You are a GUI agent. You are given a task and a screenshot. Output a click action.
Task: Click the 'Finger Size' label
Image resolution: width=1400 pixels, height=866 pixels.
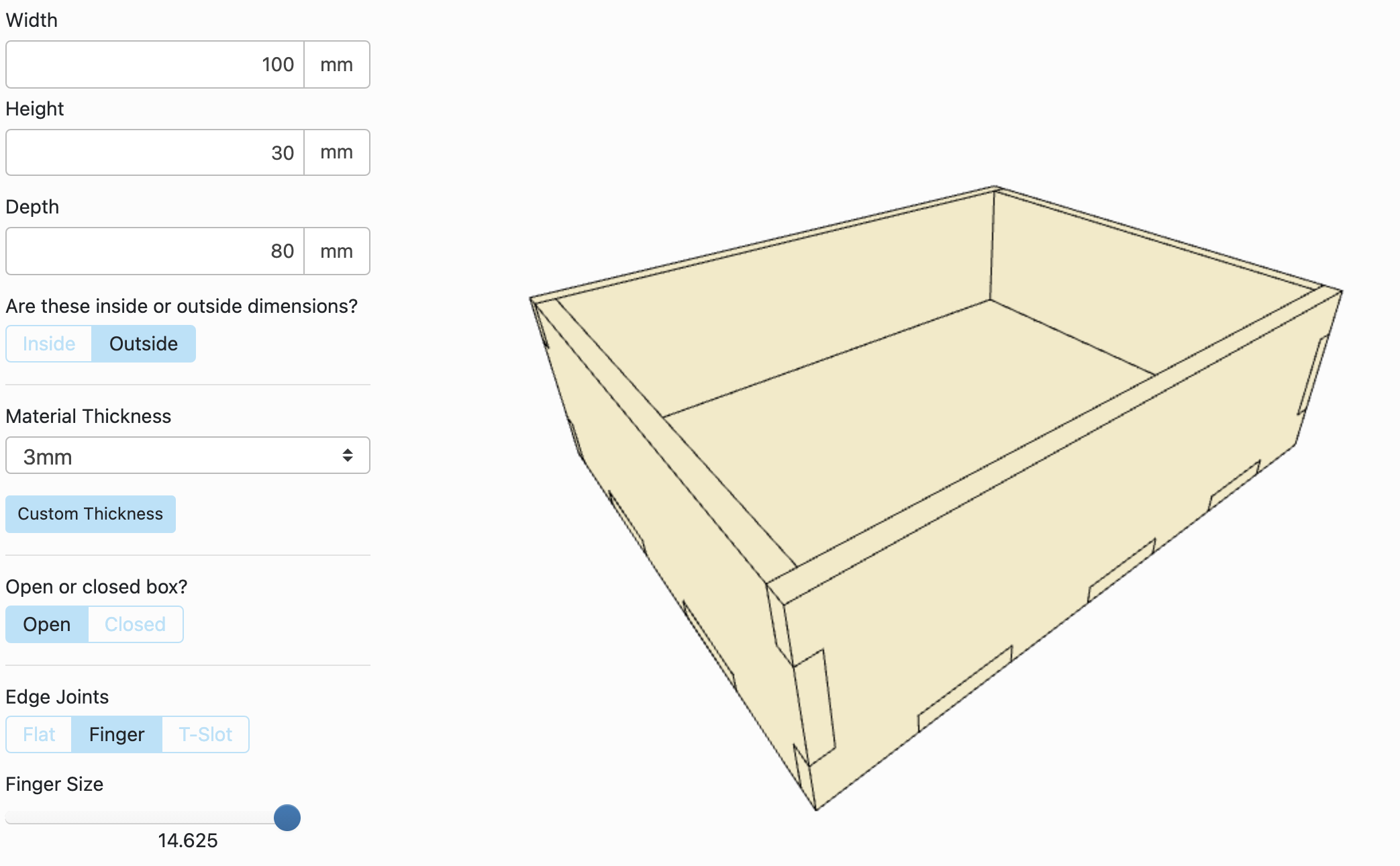point(54,784)
